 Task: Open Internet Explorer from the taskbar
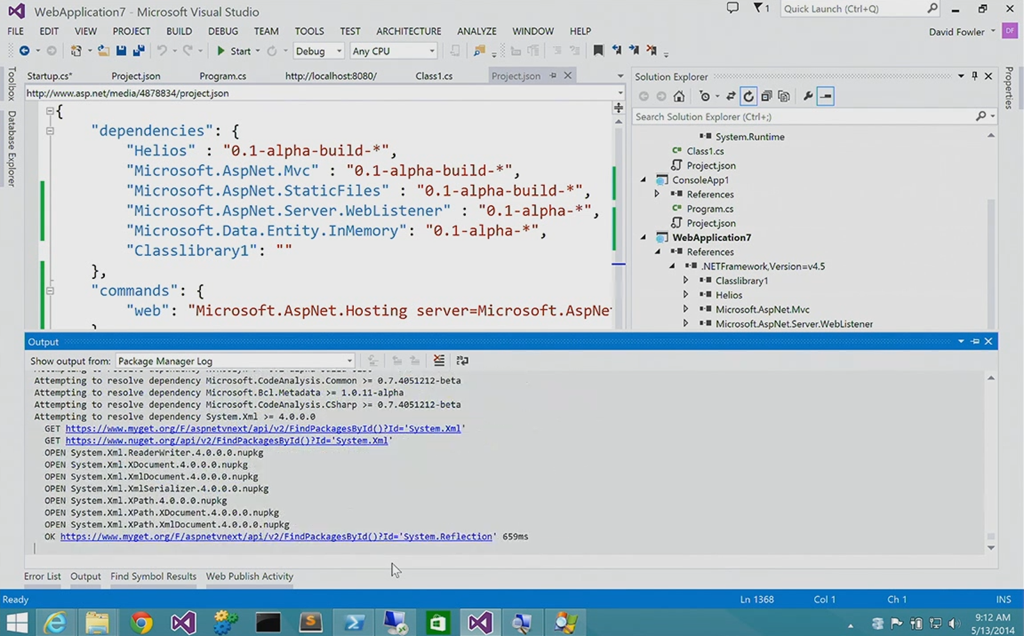(x=55, y=622)
